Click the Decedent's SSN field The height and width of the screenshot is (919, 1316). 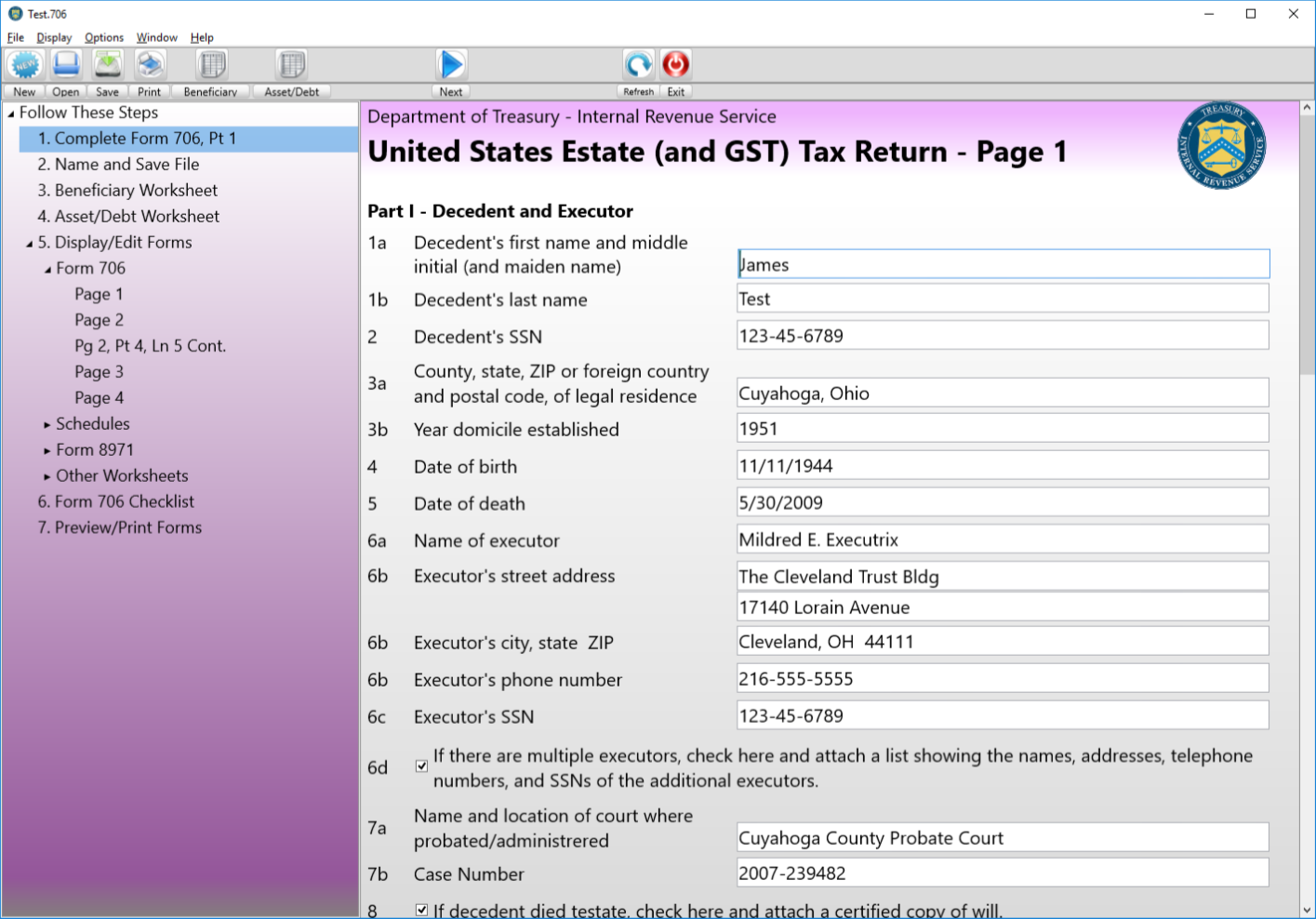point(1003,336)
